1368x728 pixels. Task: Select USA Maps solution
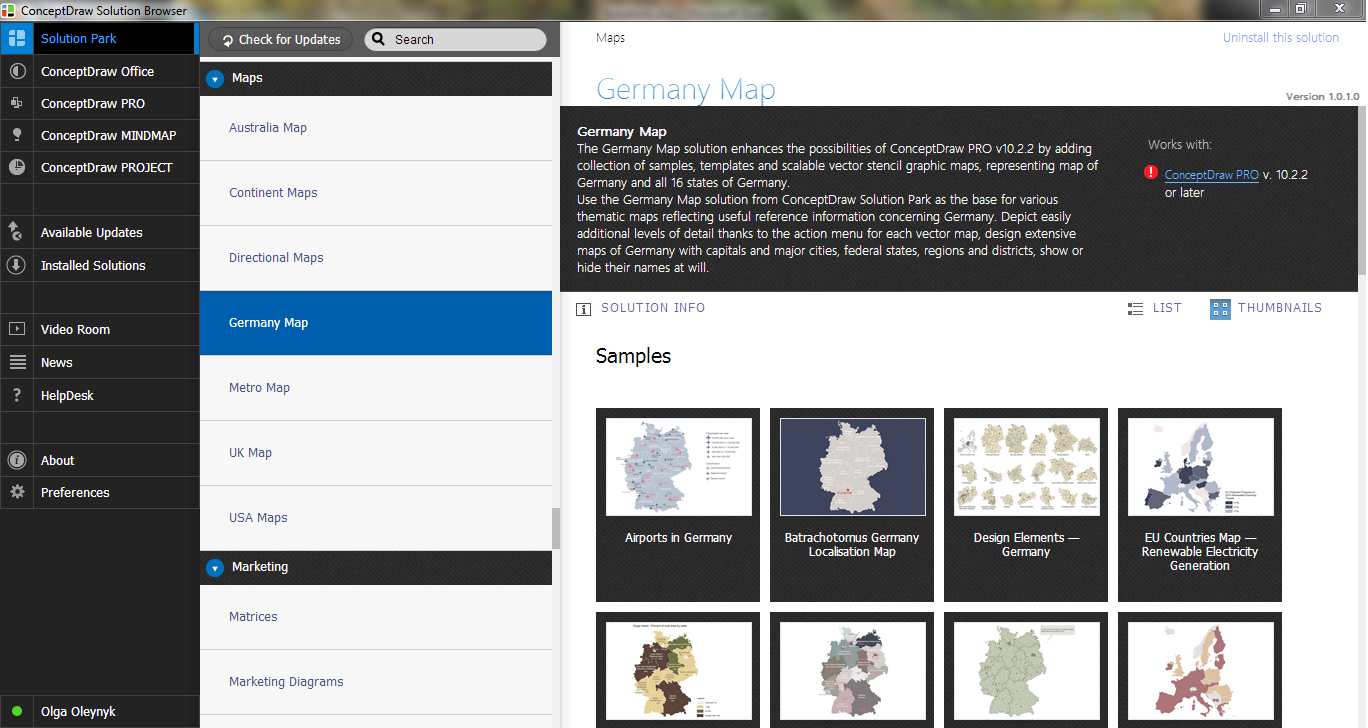click(x=376, y=518)
